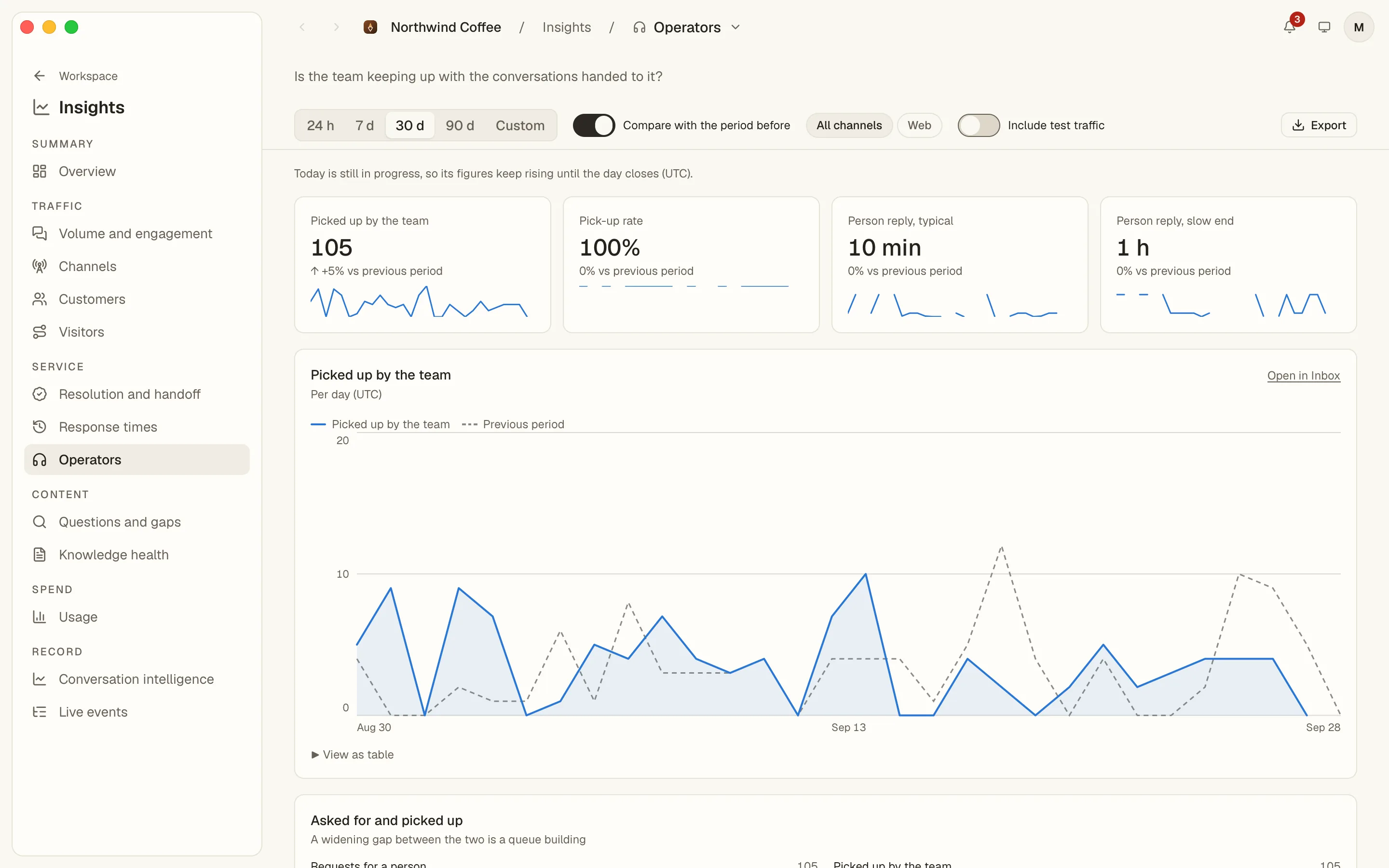Disable Compare with the period before toggle
1389x868 pixels.
[594, 125]
